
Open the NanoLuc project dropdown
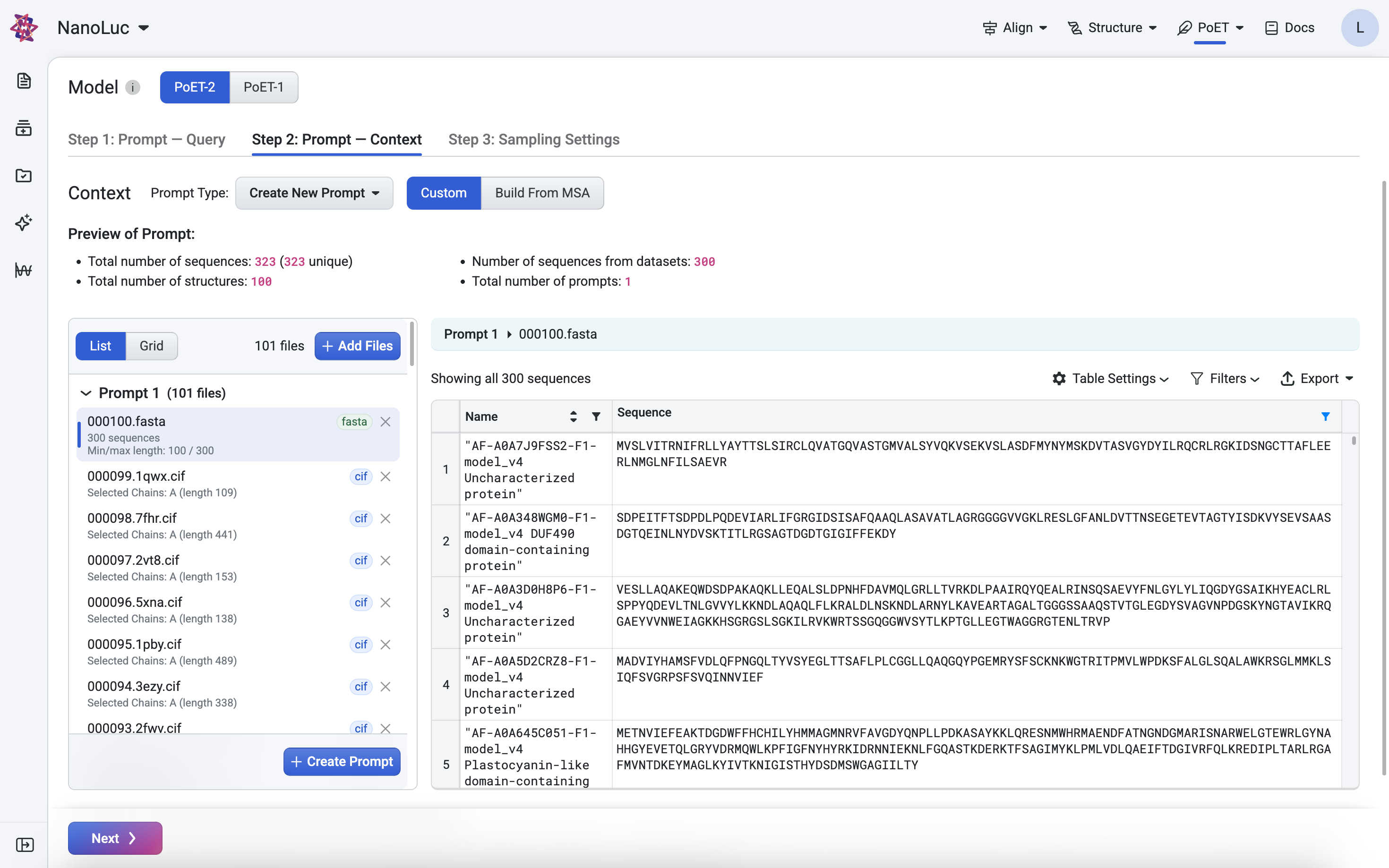103,27
